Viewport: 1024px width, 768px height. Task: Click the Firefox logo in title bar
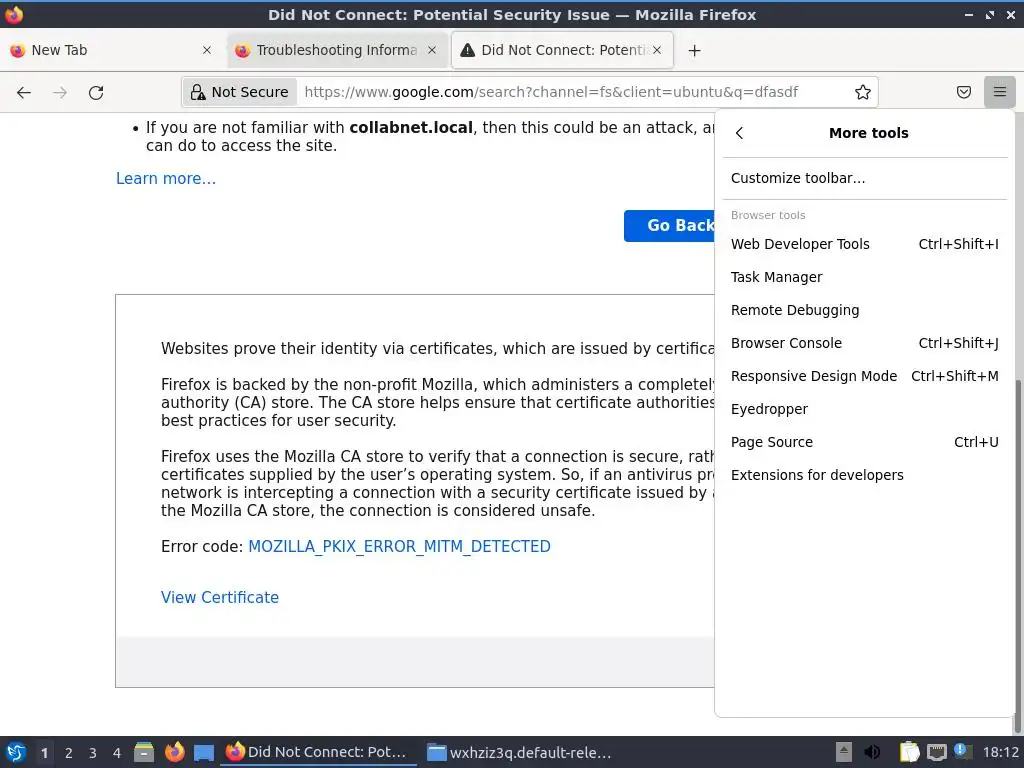click(14, 14)
